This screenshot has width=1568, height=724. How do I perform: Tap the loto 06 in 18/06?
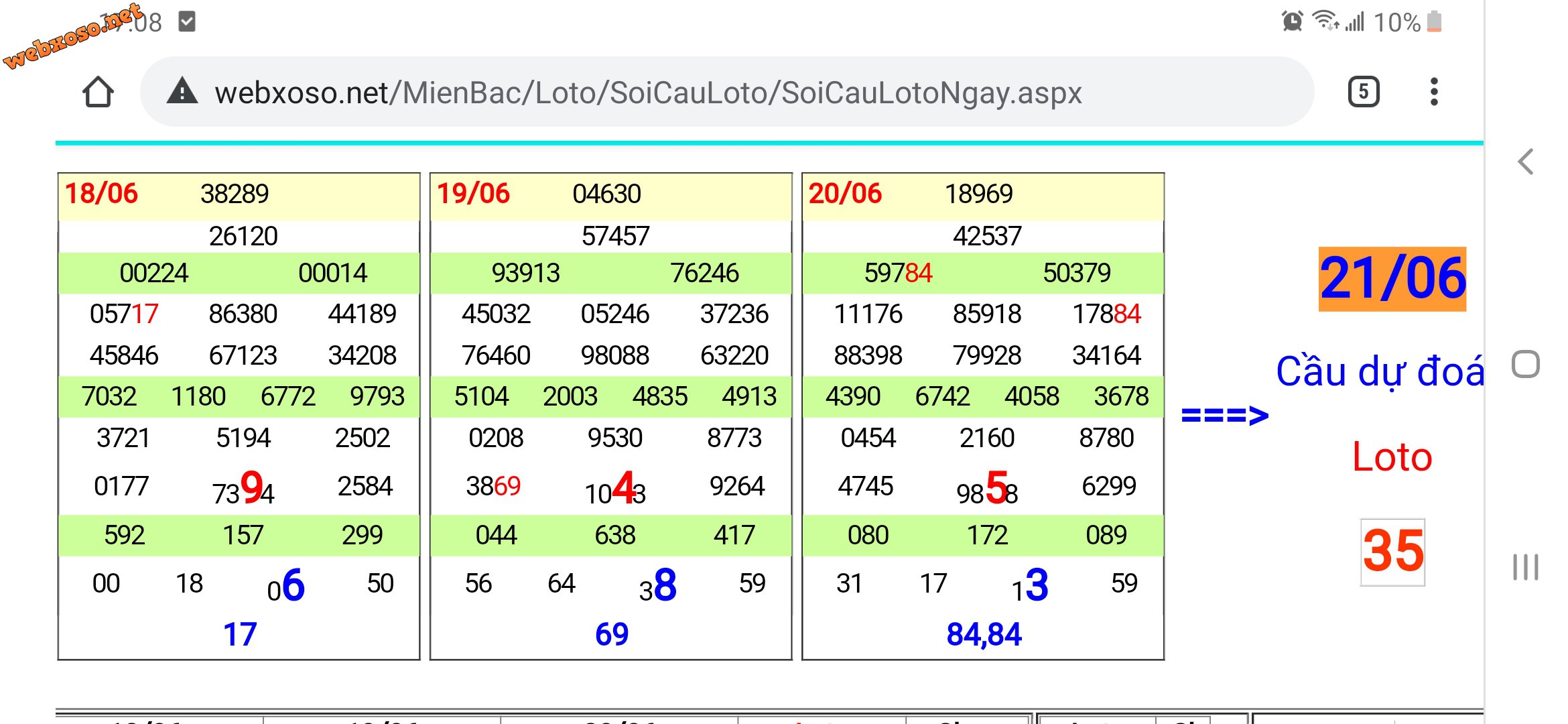[285, 586]
